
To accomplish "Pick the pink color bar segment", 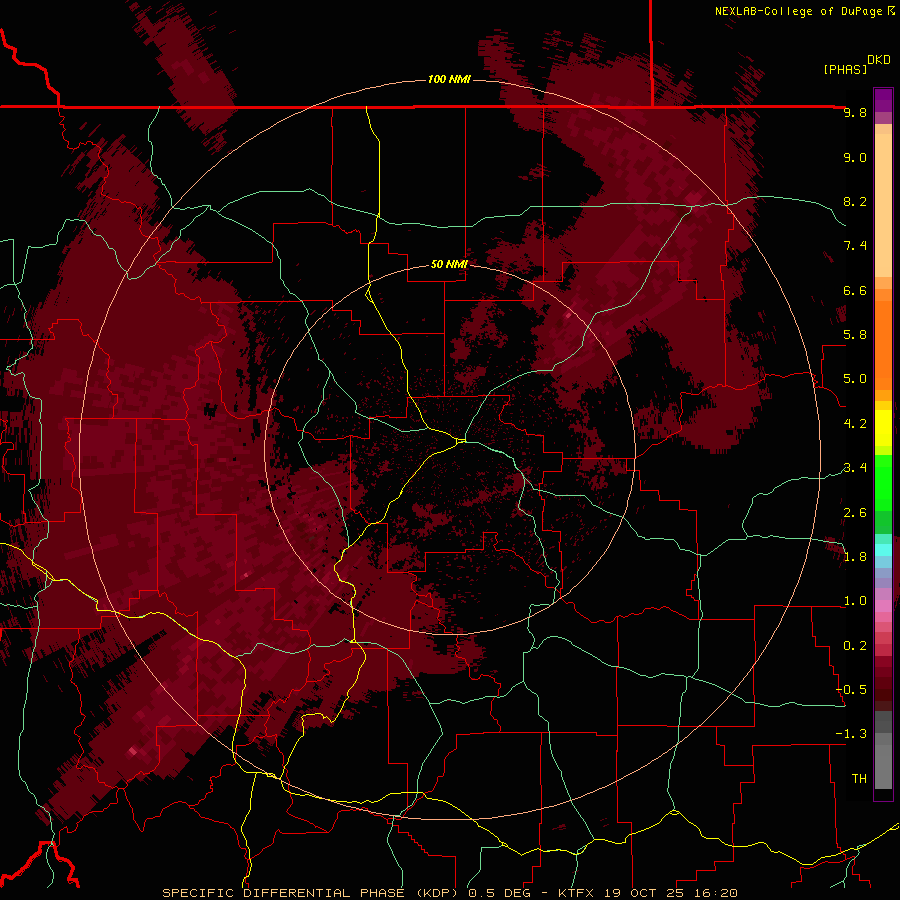I will 883,606.
